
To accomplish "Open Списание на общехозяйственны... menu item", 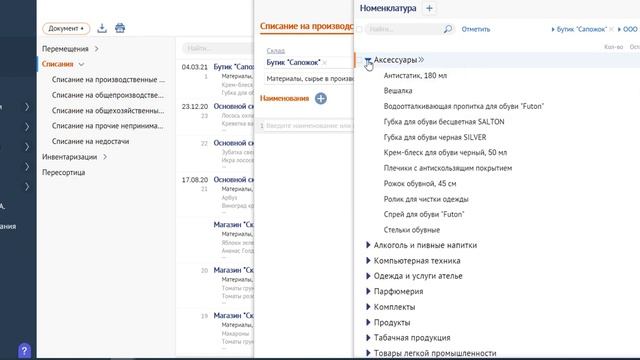I will tap(108, 111).
